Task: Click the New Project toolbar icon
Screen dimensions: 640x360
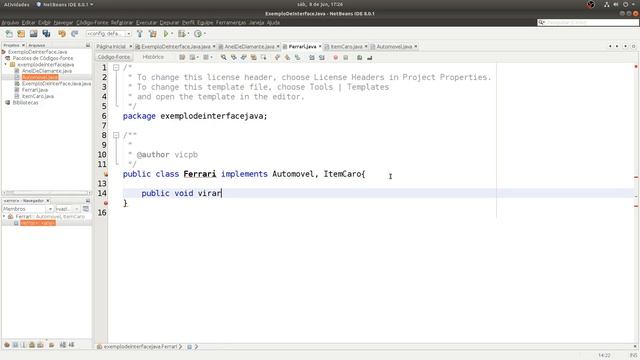Action: (21, 34)
